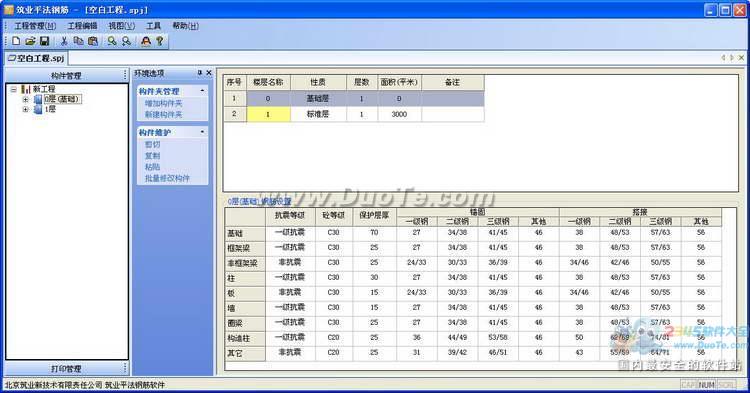Click the New file toolbar icon
Image resolution: width=750 pixels, height=393 pixels.
coord(16,41)
